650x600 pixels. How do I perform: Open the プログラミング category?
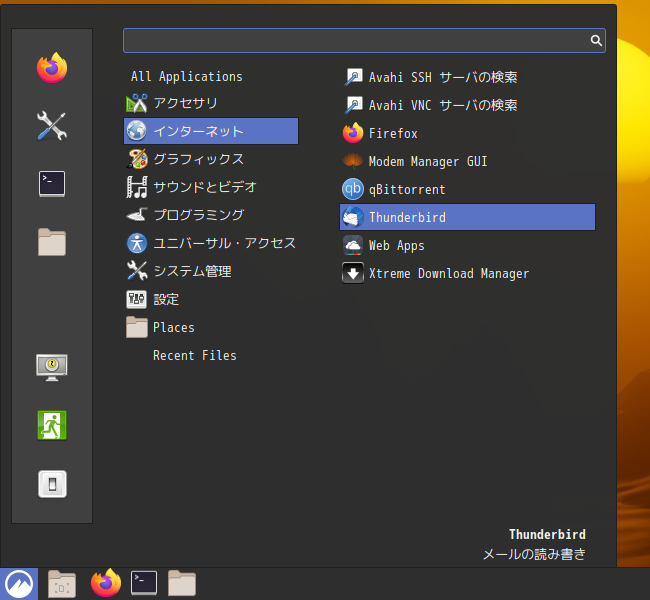[x=211, y=215]
